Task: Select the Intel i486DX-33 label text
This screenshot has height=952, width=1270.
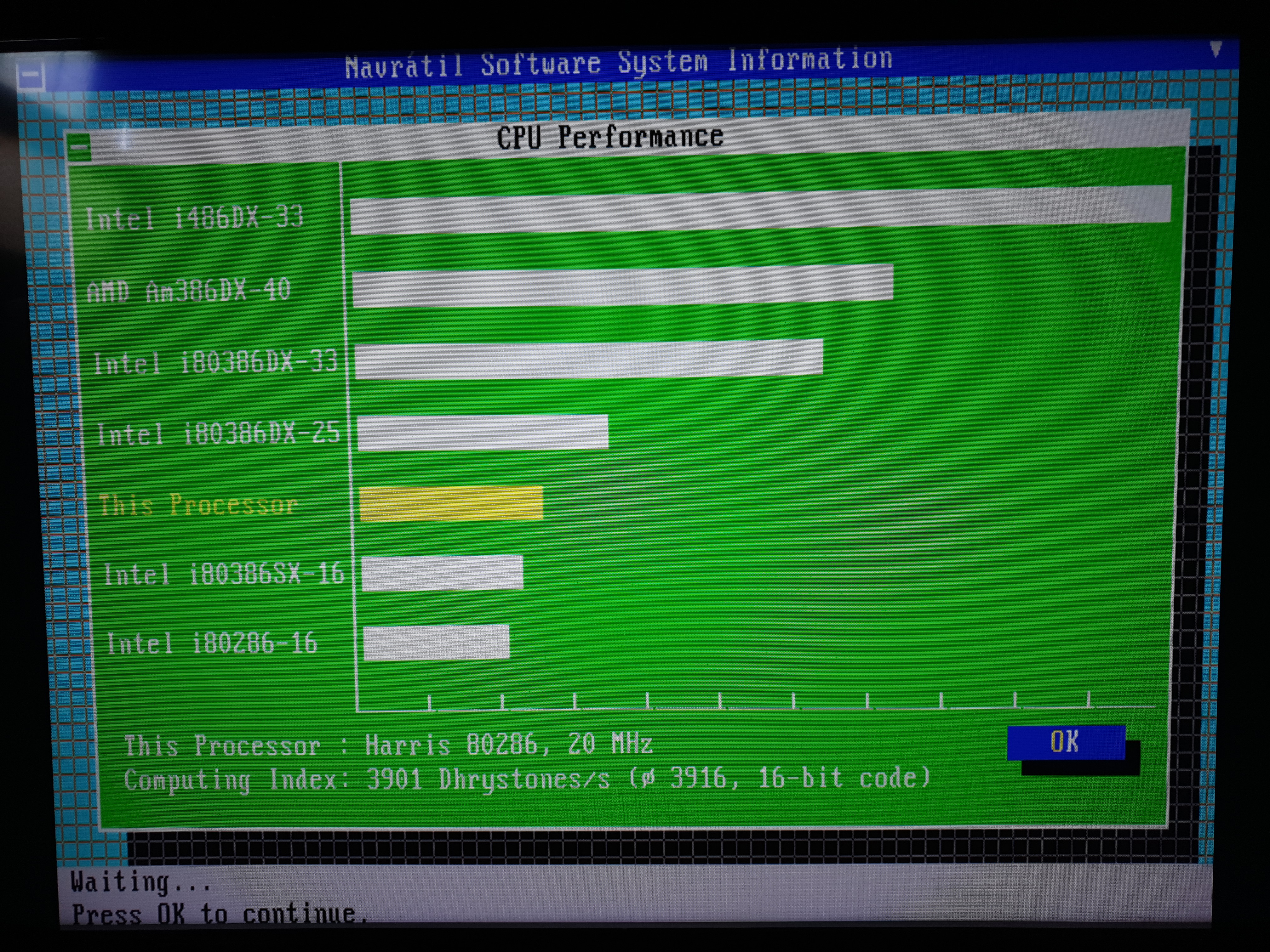Action: coord(194,218)
